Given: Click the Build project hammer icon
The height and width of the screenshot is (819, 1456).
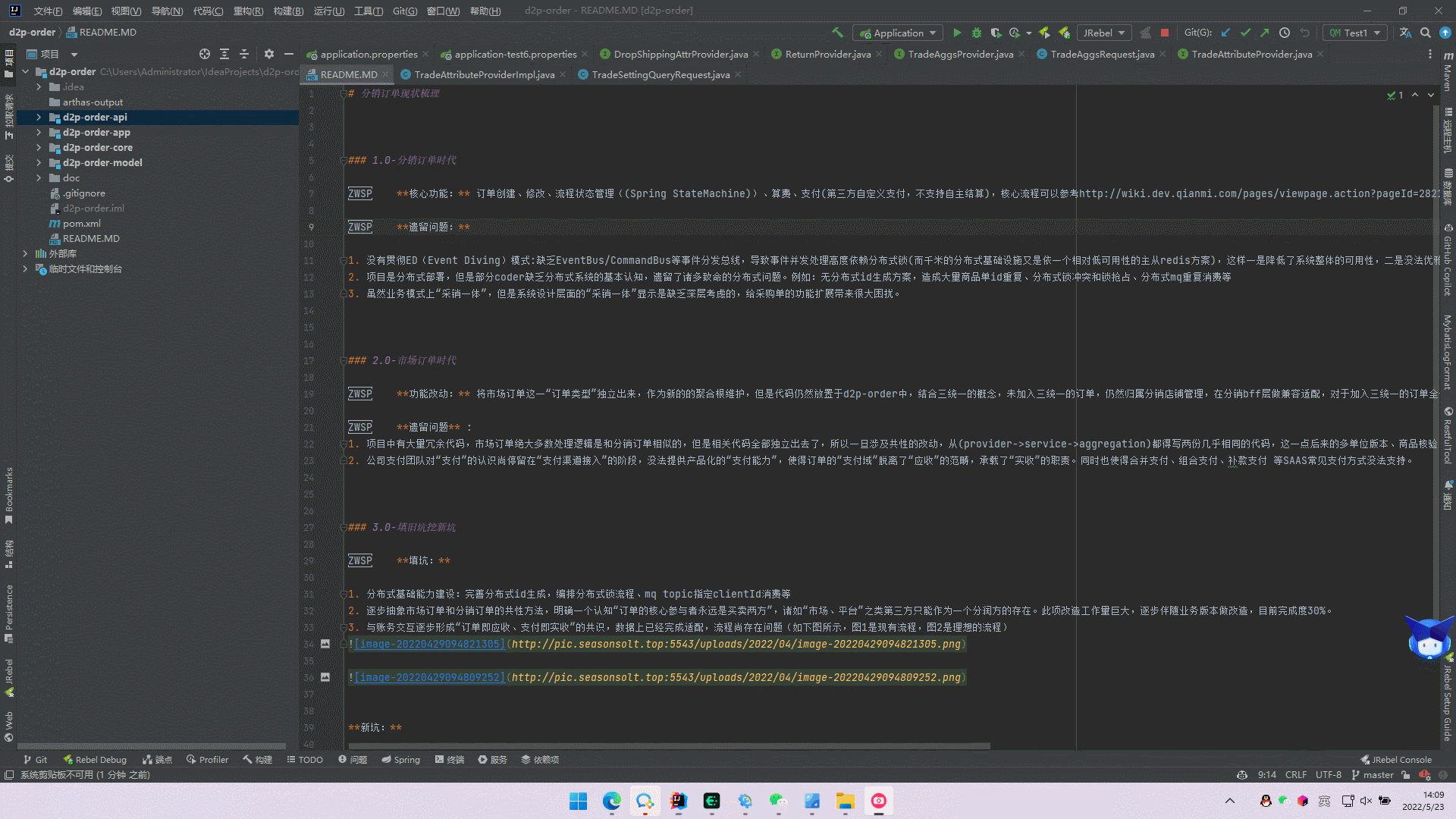Looking at the screenshot, I should pos(837,33).
